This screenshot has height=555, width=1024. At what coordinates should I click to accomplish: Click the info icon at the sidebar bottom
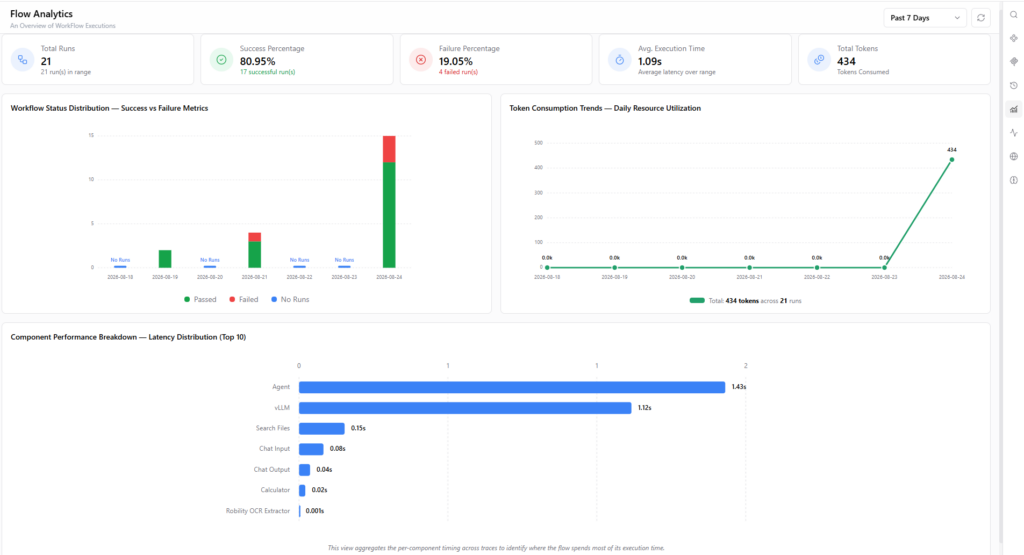coord(1014,180)
